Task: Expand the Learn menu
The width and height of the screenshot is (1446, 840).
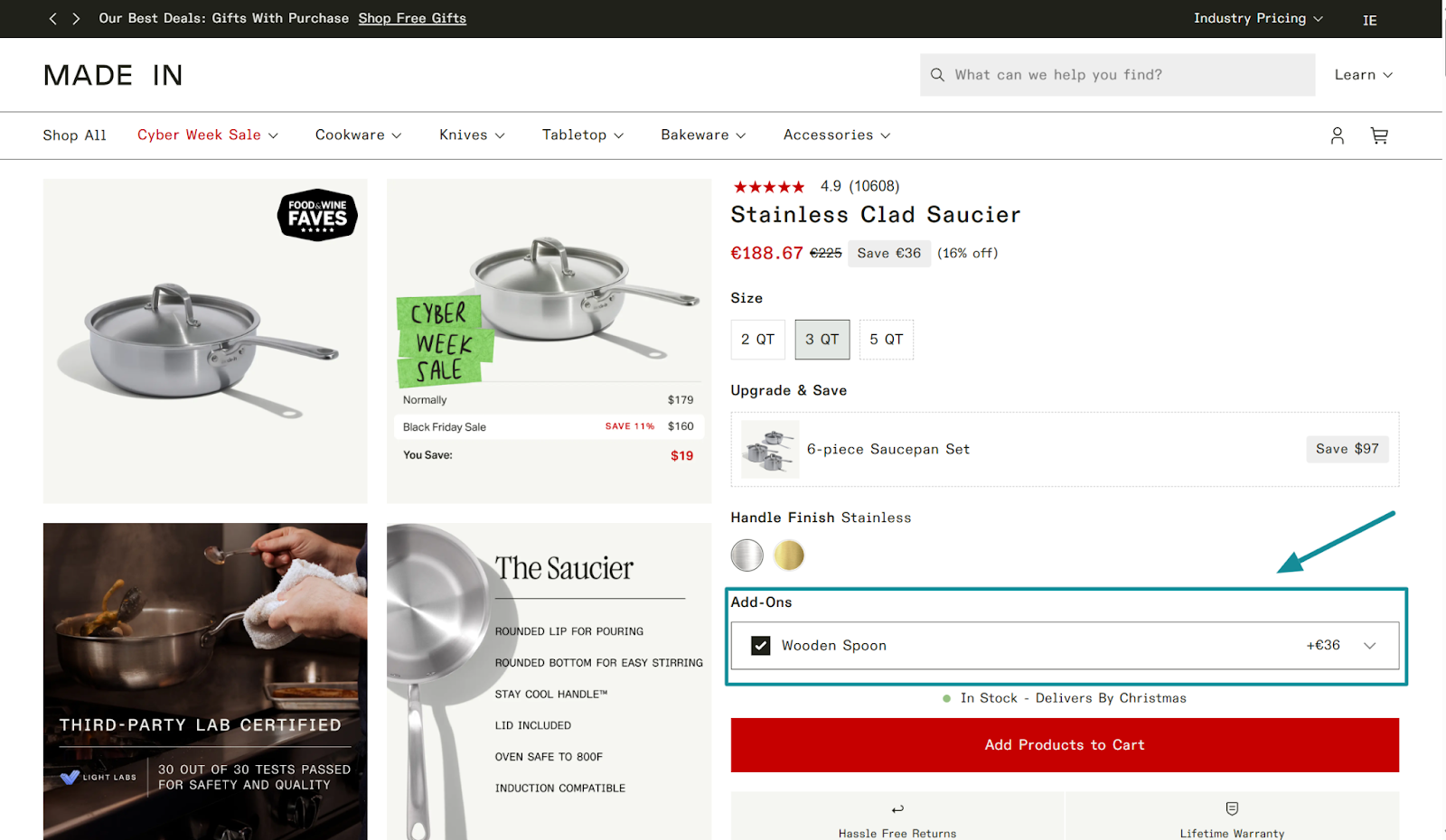Action: pos(1363,75)
